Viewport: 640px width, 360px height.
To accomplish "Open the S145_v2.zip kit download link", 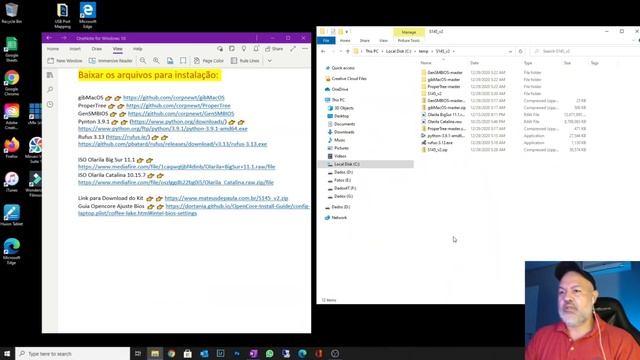I will click(227, 198).
